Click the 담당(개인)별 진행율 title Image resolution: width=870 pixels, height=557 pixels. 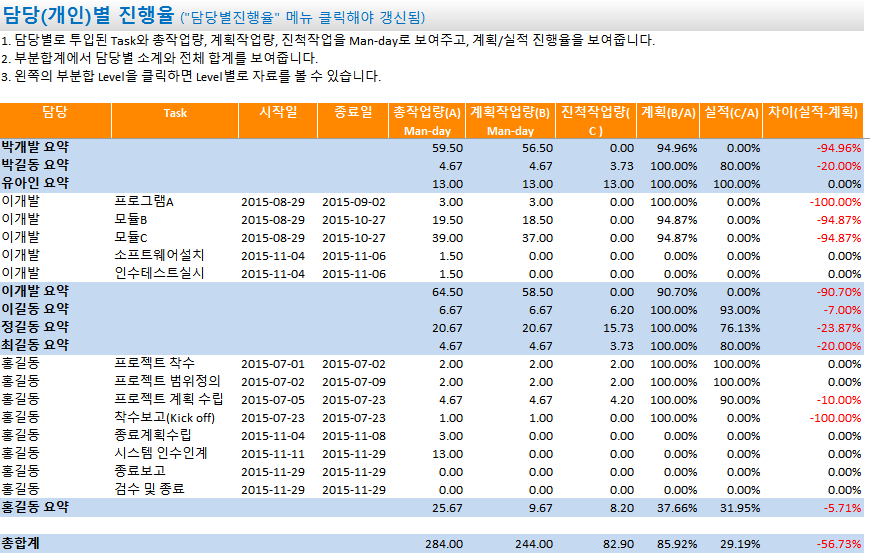tap(89, 15)
